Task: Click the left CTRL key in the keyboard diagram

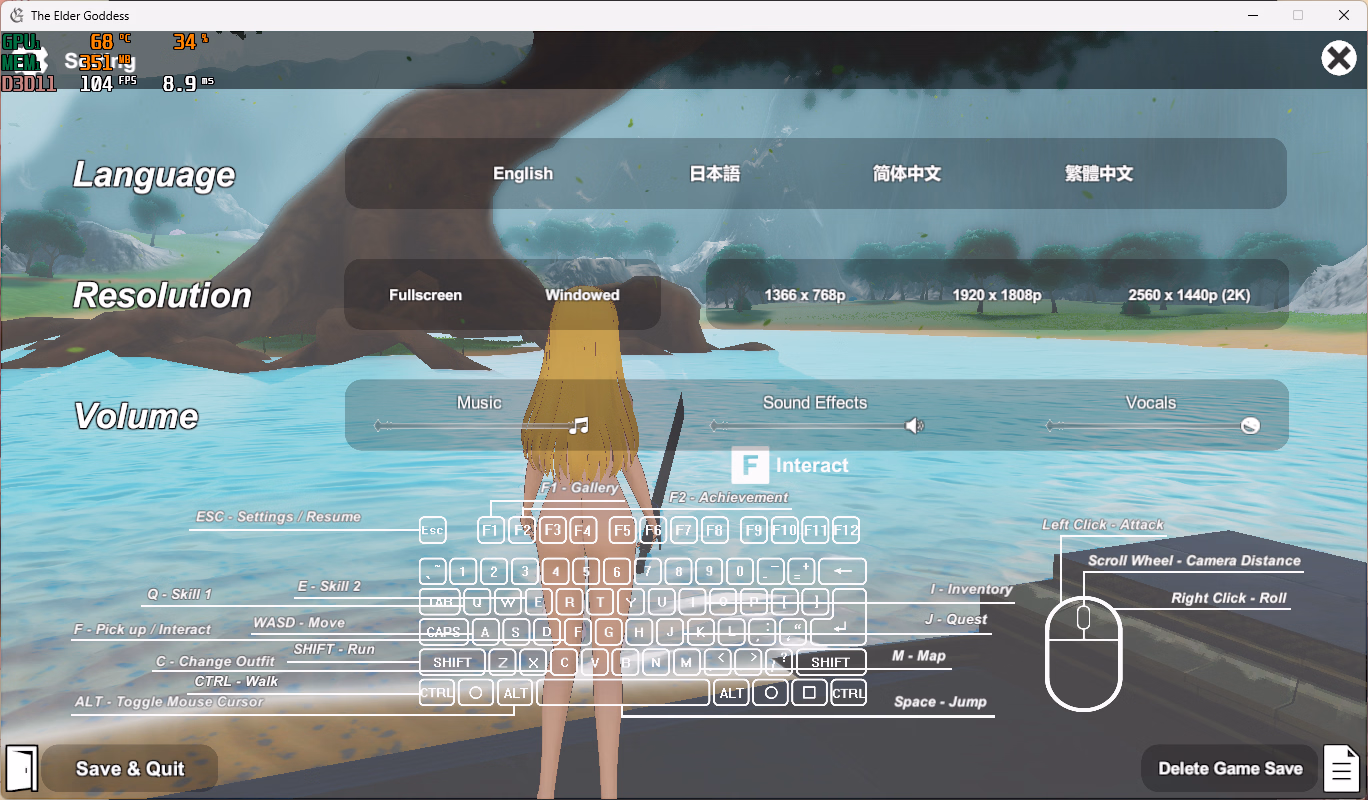Action: click(436, 692)
